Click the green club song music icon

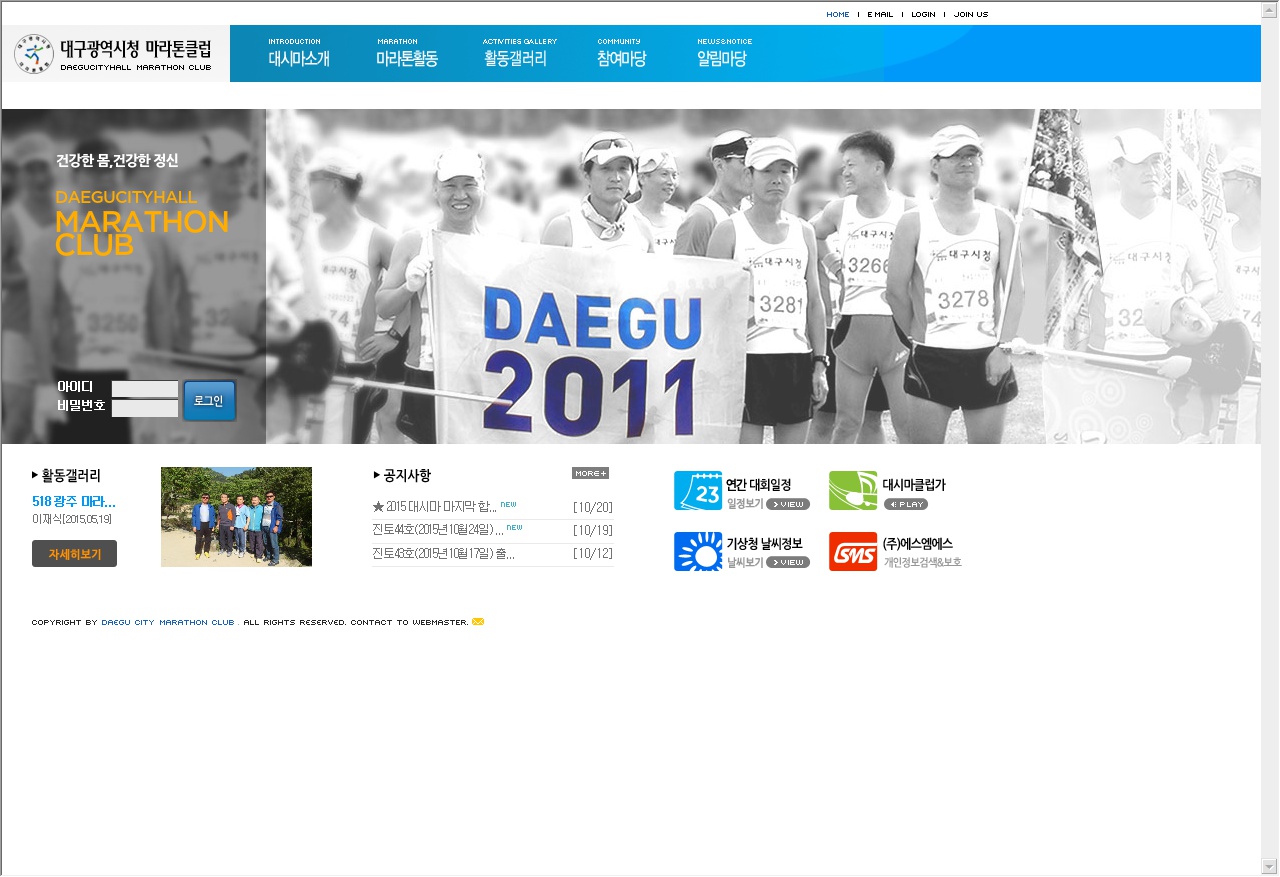tap(852, 491)
